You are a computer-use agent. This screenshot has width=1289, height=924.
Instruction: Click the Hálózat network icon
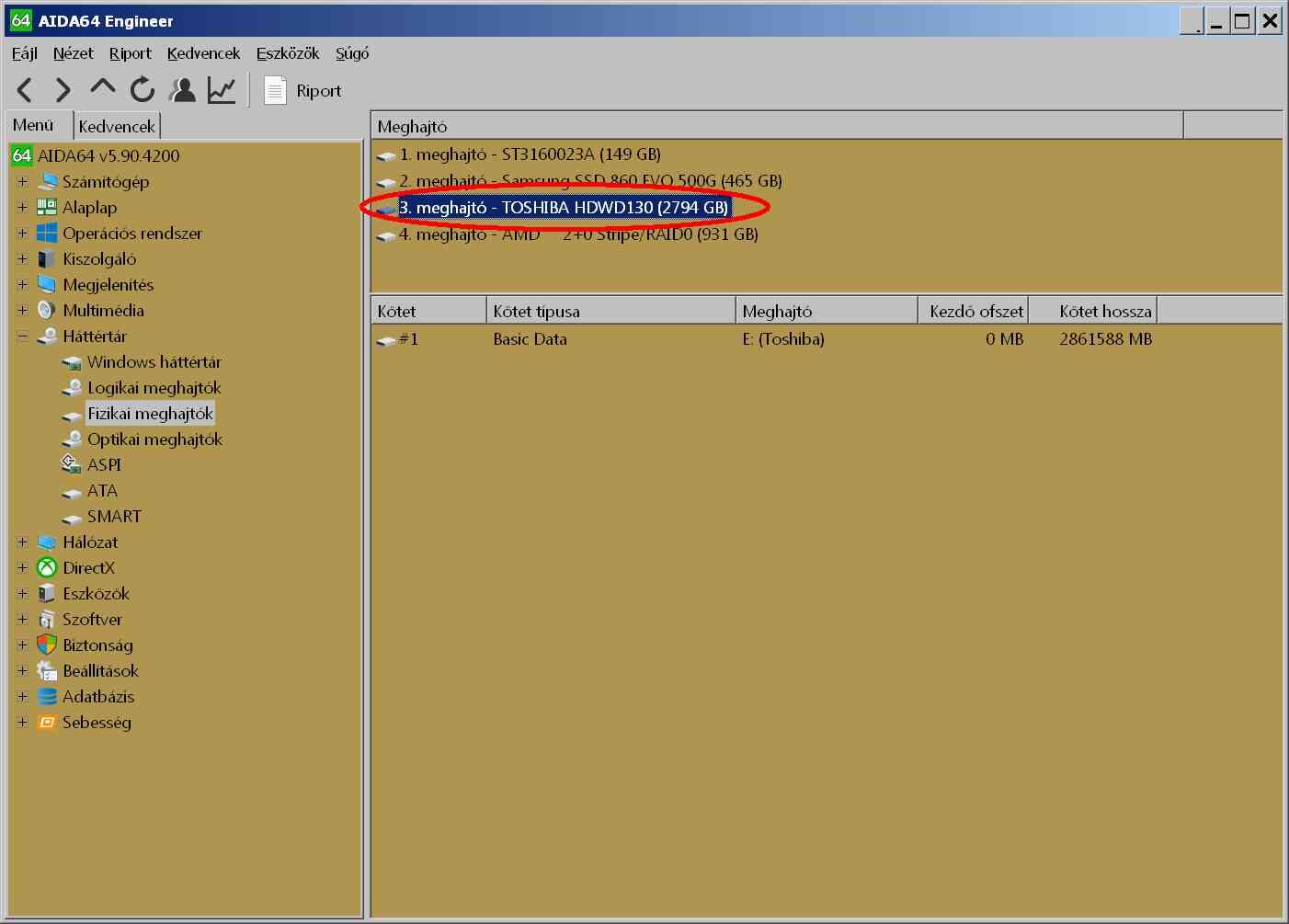[x=47, y=542]
